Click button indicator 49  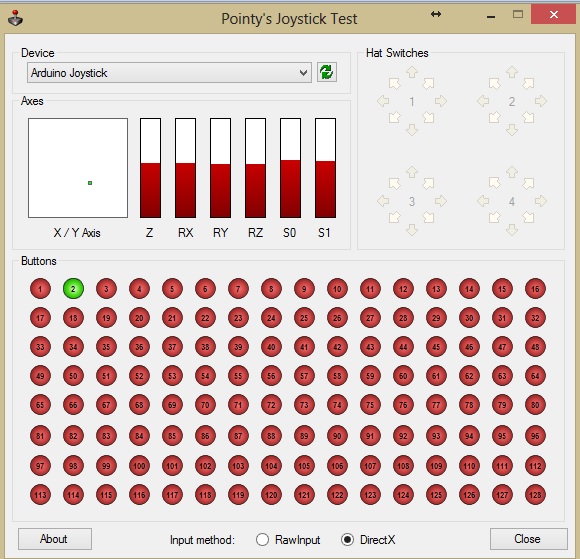point(40,376)
